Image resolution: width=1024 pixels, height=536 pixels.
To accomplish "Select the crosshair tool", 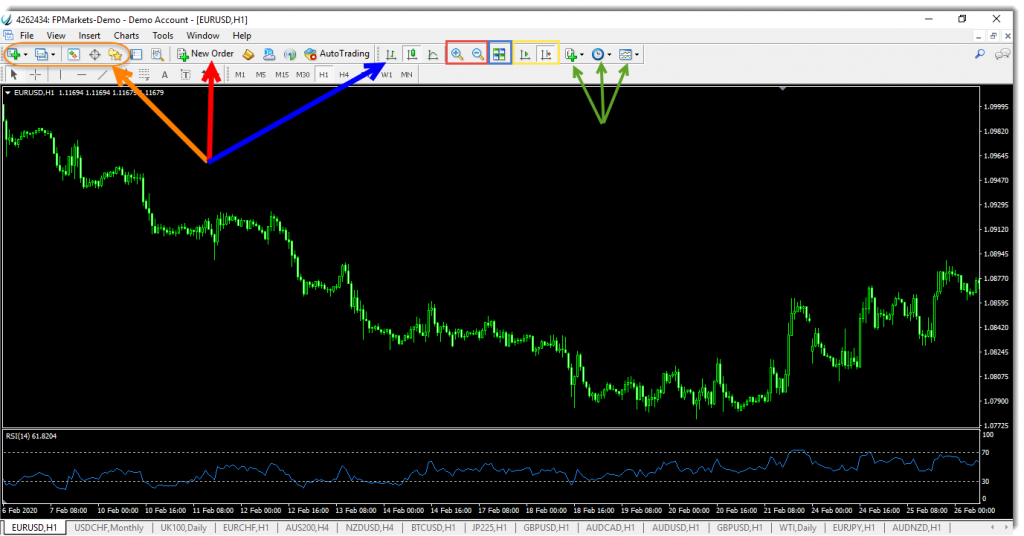I will [x=35, y=74].
